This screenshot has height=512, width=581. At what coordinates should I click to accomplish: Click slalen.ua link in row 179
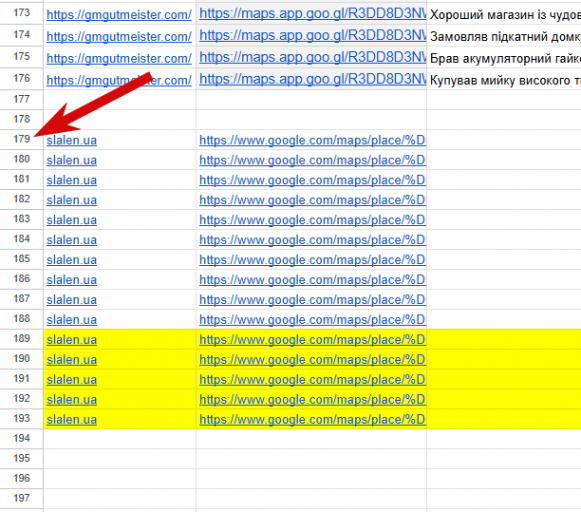tap(72, 140)
